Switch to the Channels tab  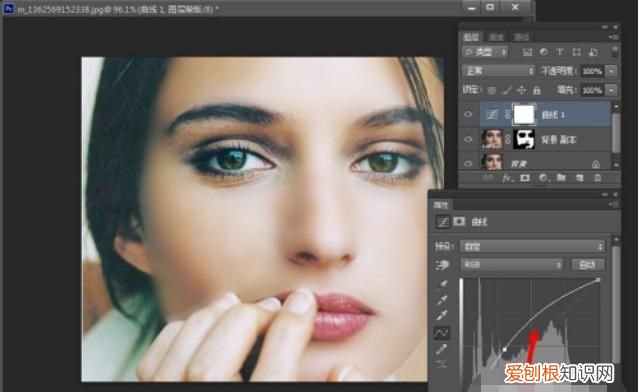496,37
